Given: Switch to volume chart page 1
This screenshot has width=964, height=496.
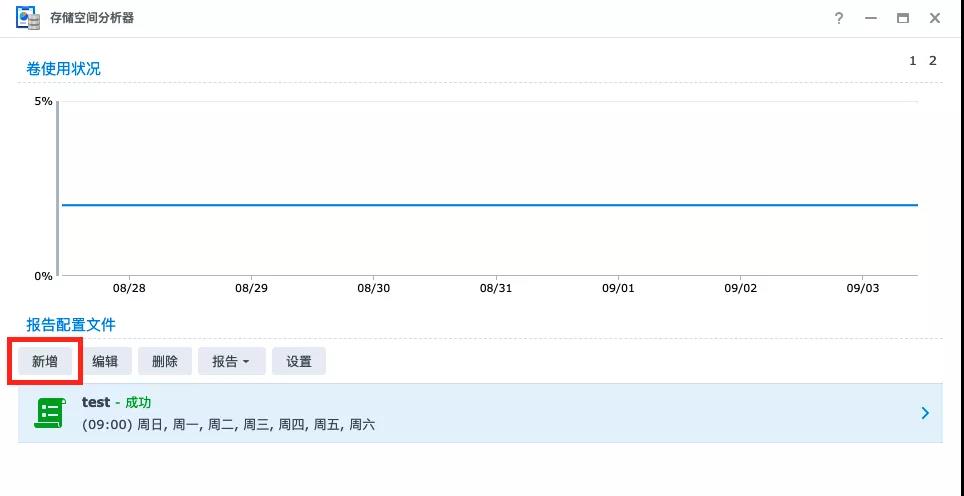Looking at the screenshot, I should 912,61.
